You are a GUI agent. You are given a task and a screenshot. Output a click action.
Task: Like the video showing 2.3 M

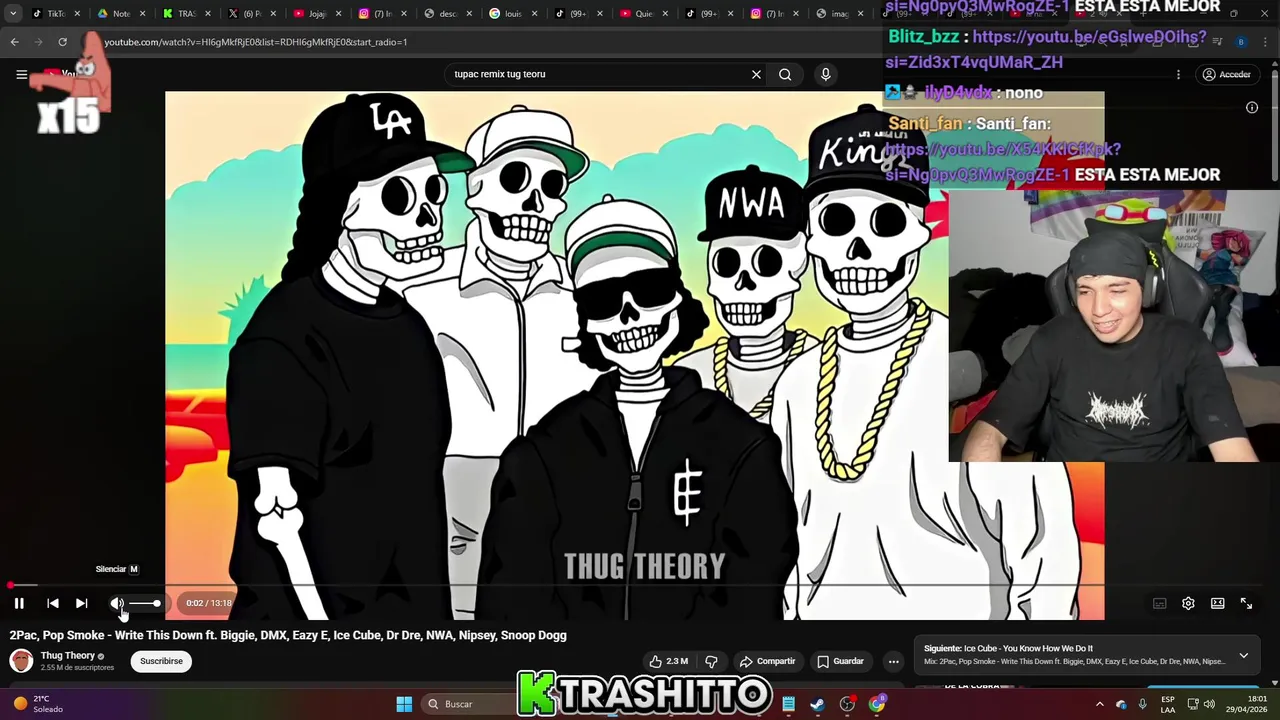click(668, 661)
